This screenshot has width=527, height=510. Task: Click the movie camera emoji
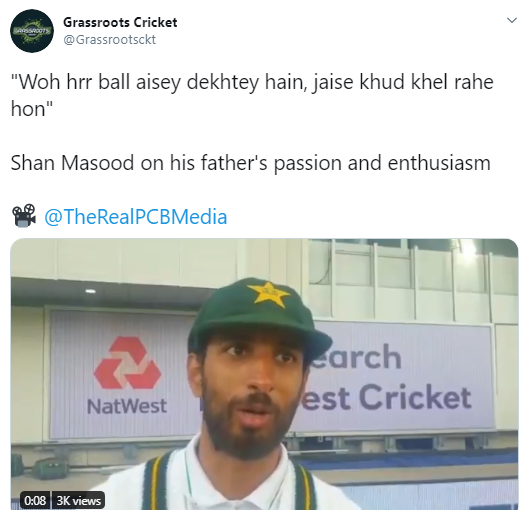tap(24, 215)
